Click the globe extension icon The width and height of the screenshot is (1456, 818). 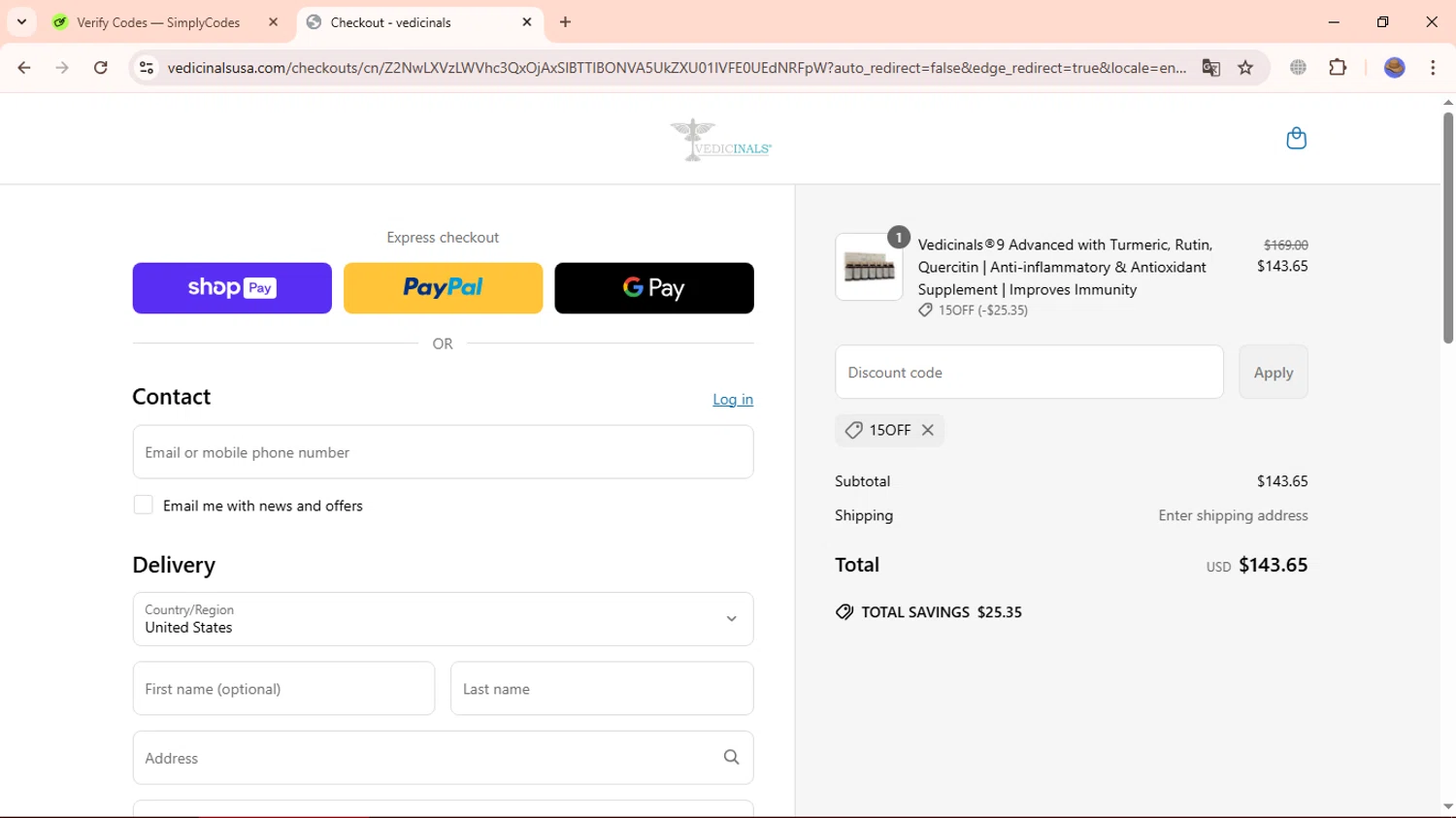(x=1299, y=68)
